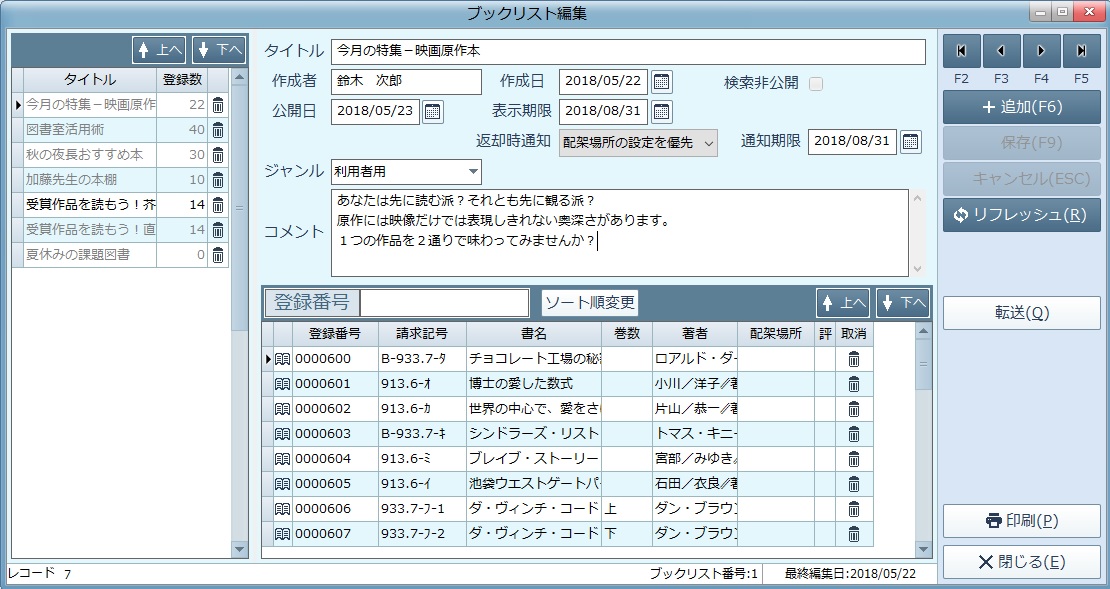The image size is (1110, 589).
Task: Move booklist up with left-panel 上へ button
Action: (x=159, y=50)
